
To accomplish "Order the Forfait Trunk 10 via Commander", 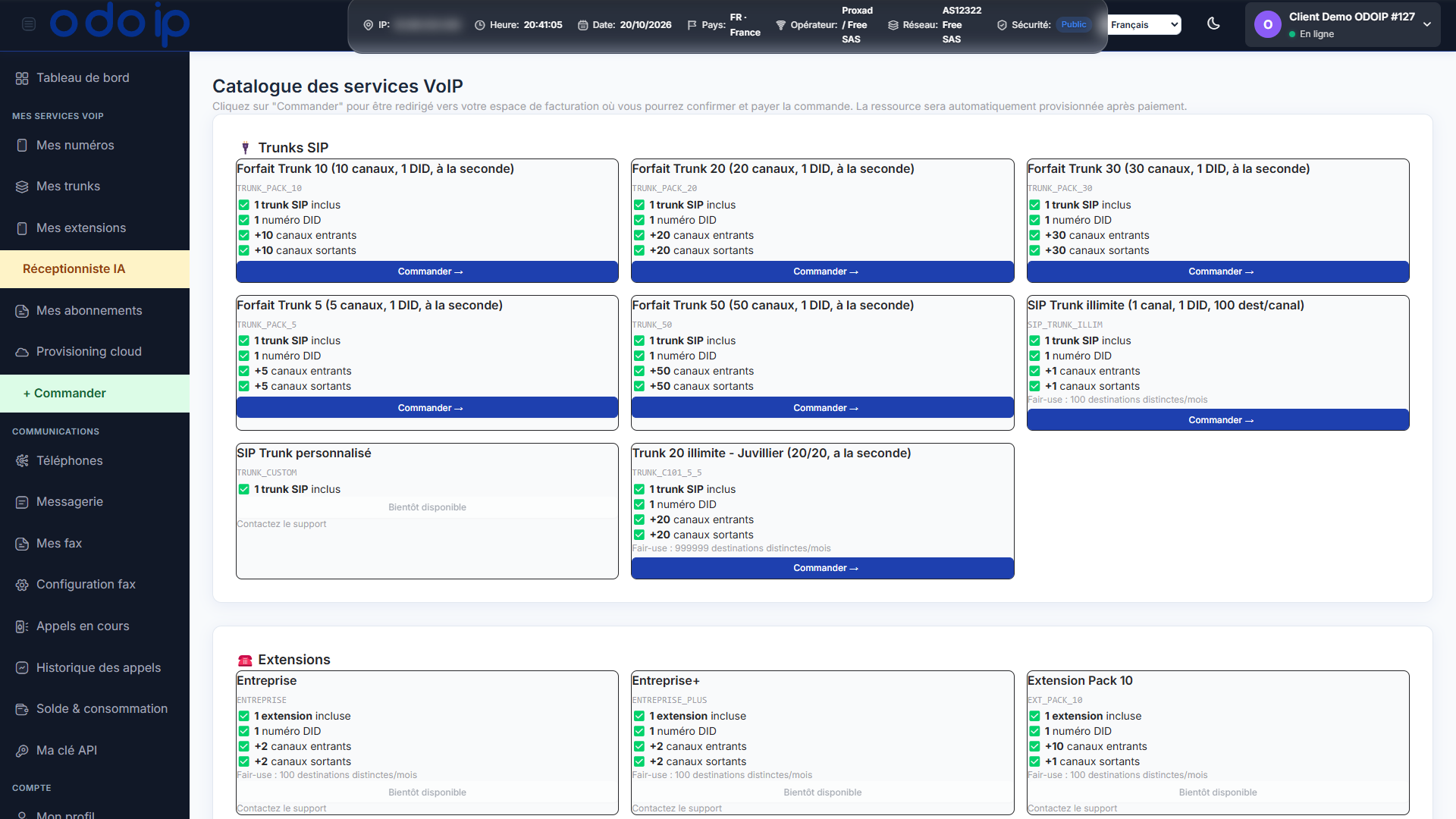I will point(427,271).
